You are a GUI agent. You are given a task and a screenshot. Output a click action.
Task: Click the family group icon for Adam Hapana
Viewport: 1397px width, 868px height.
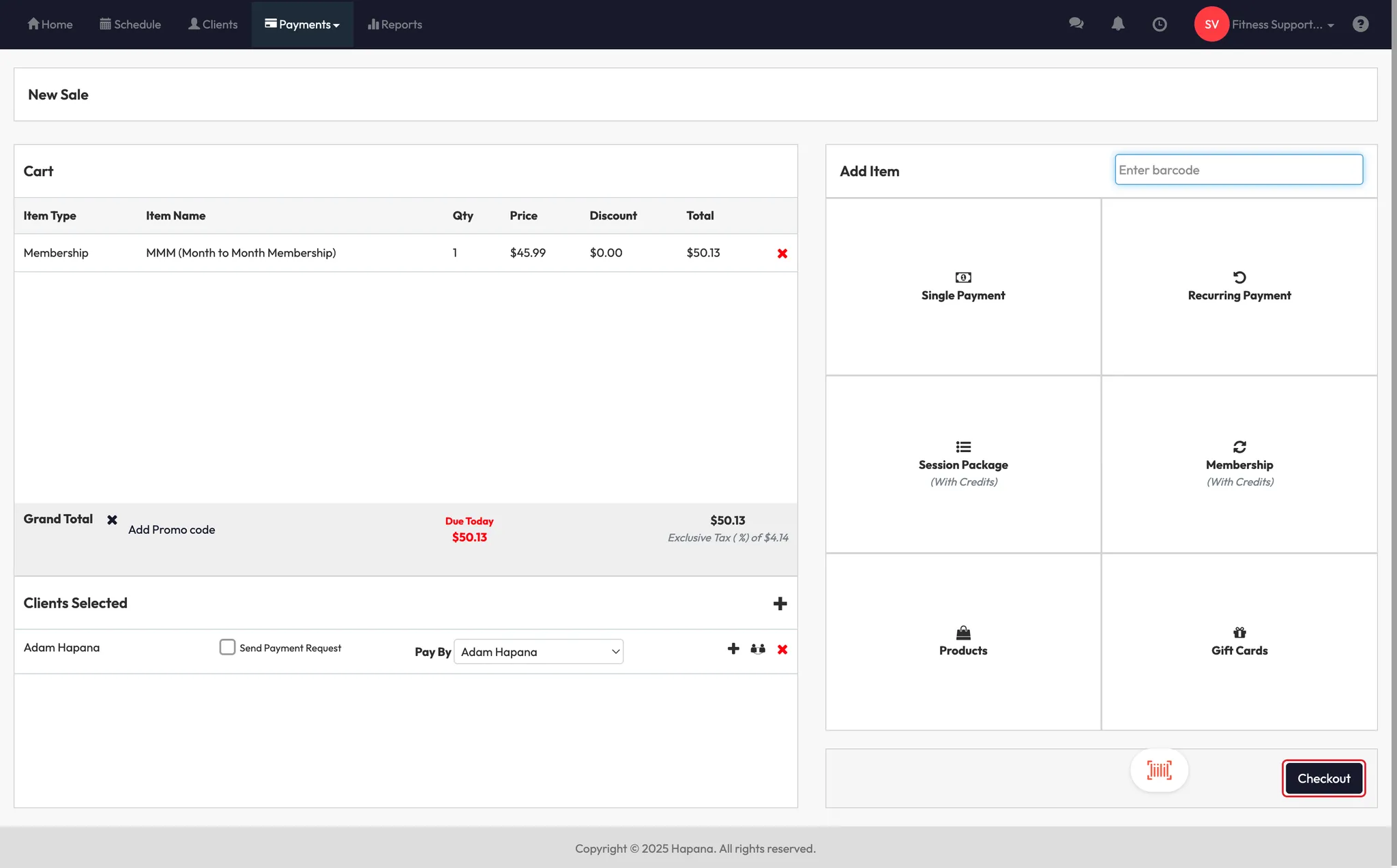point(758,649)
